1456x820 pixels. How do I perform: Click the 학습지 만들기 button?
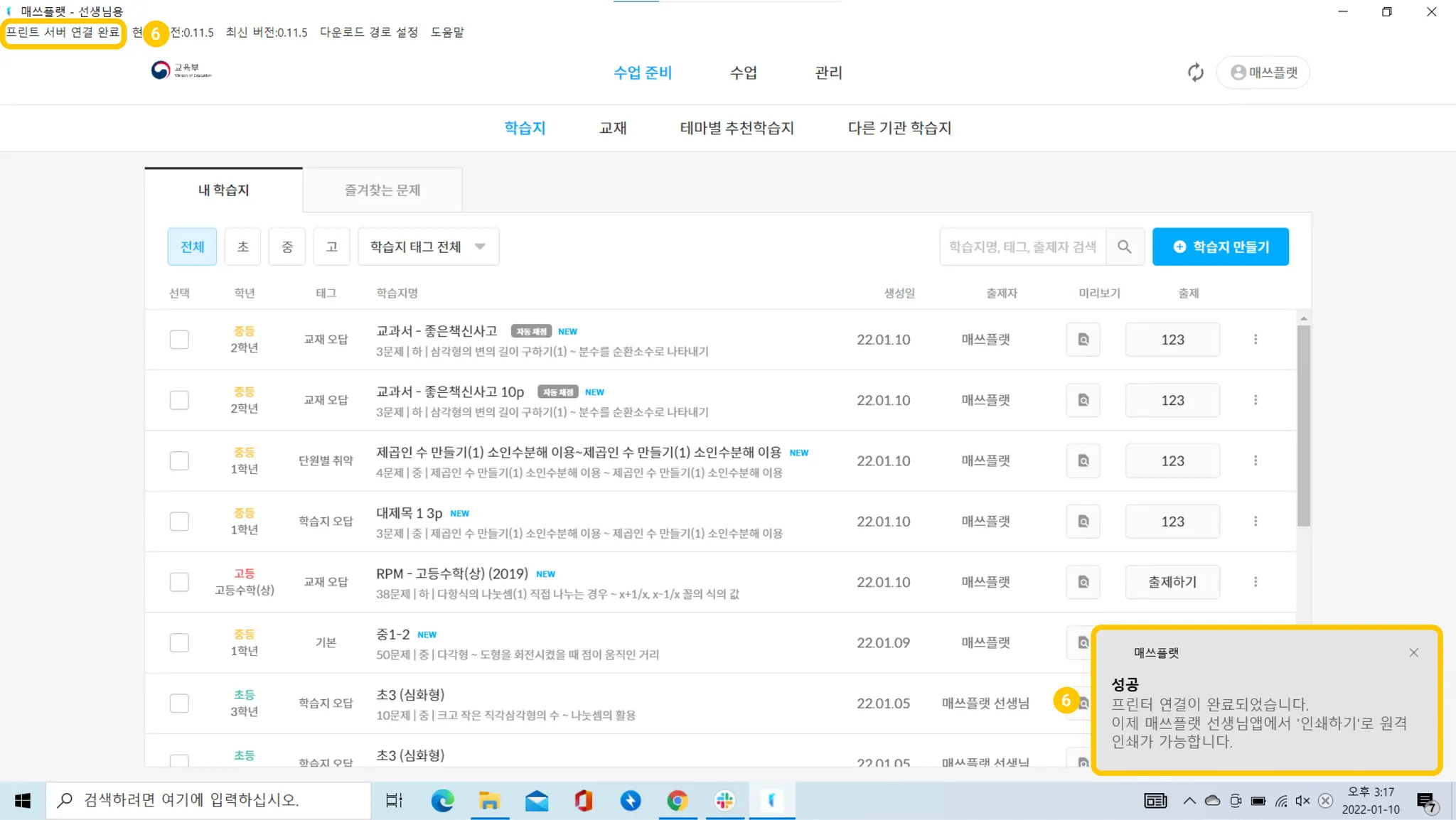pos(1220,247)
